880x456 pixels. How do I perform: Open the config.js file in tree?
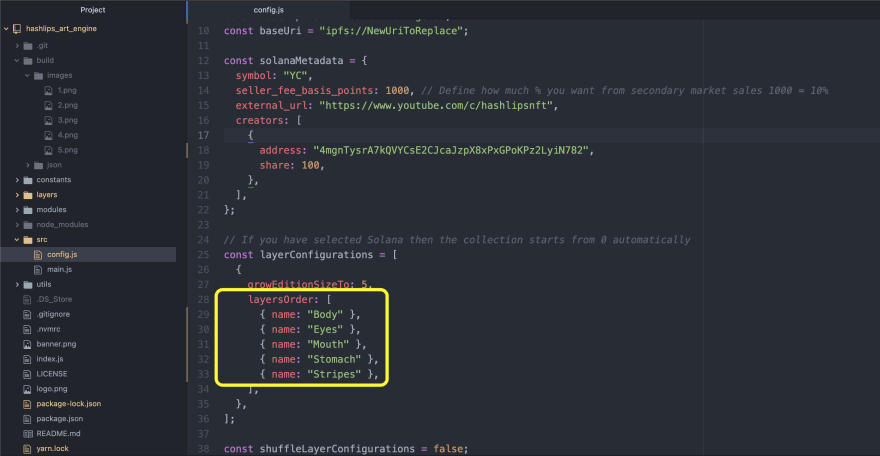point(62,255)
